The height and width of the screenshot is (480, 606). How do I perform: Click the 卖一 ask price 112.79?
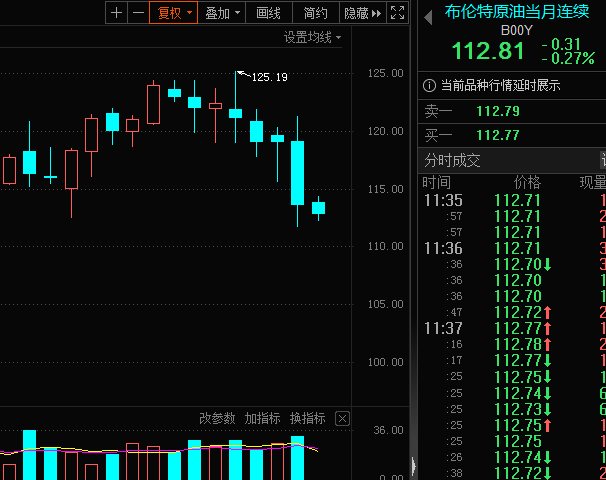pyautogui.click(x=498, y=110)
